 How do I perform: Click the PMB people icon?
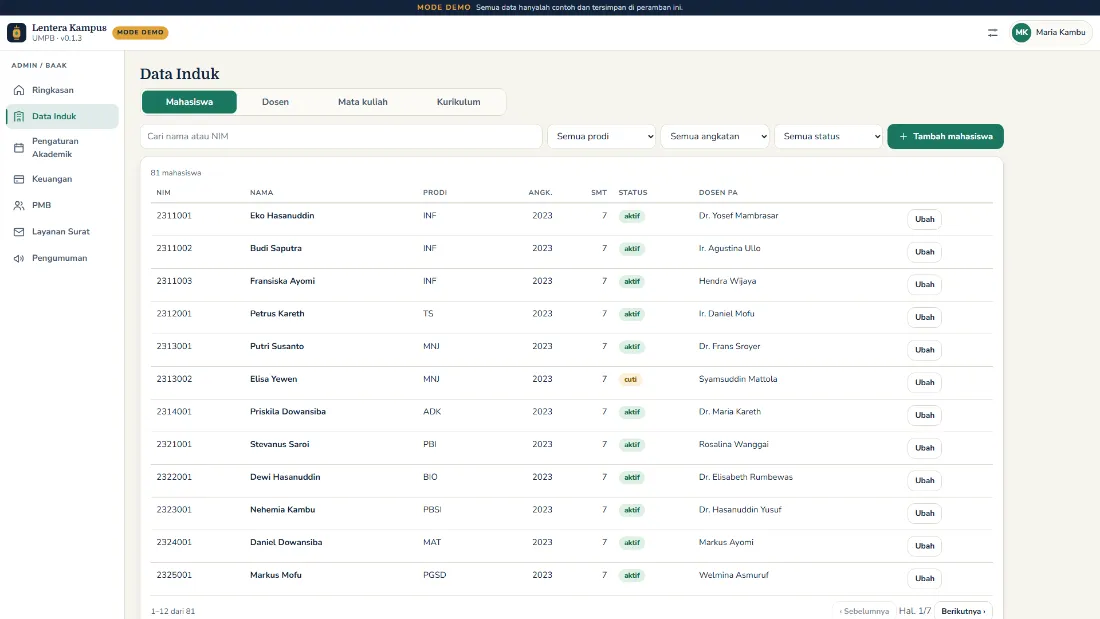point(19,206)
